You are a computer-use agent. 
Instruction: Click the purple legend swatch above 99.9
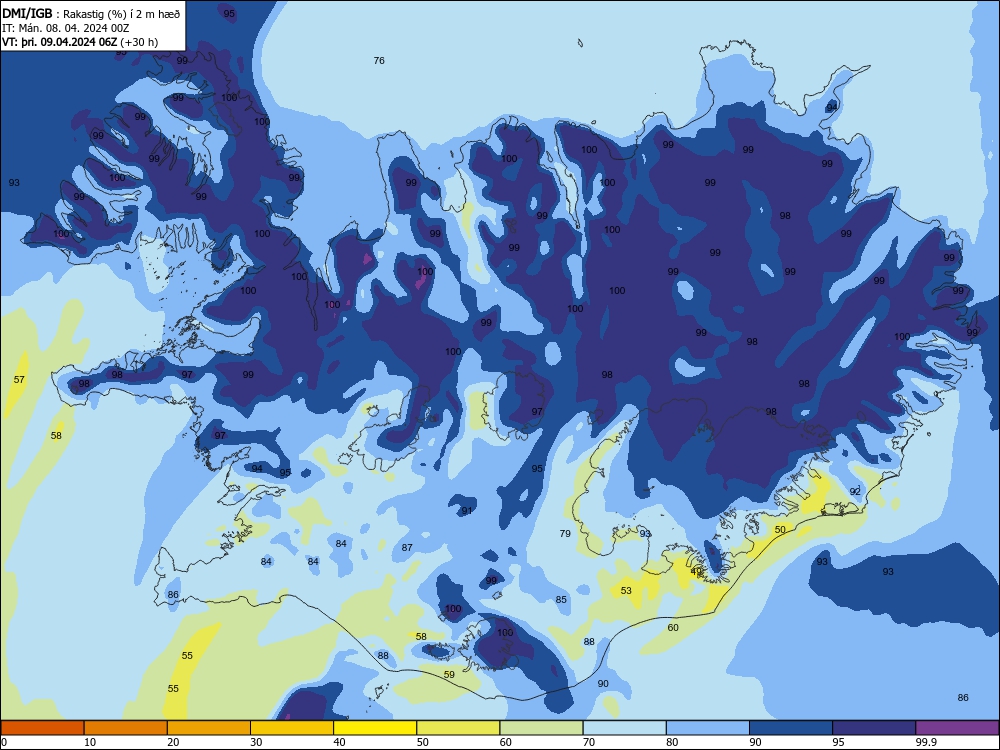click(957, 728)
